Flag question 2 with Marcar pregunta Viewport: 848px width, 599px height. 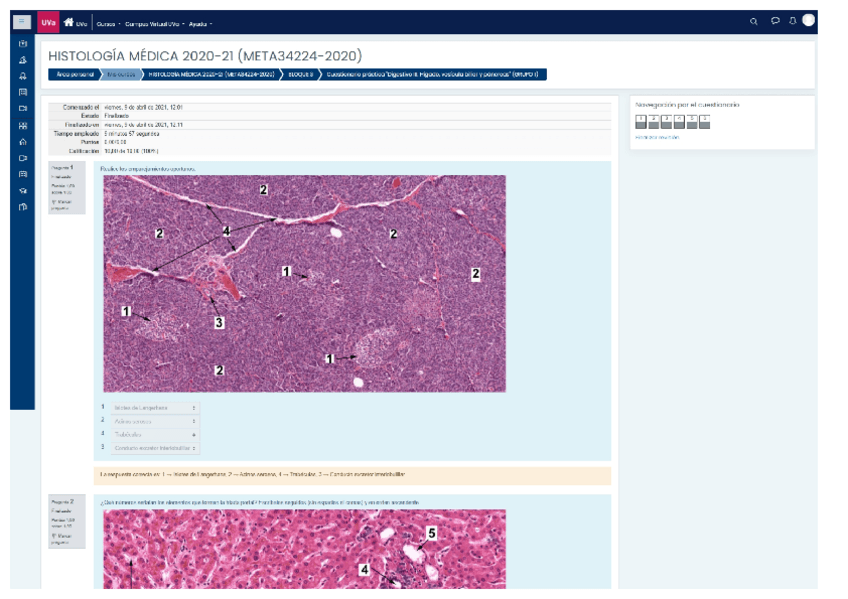(x=61, y=538)
